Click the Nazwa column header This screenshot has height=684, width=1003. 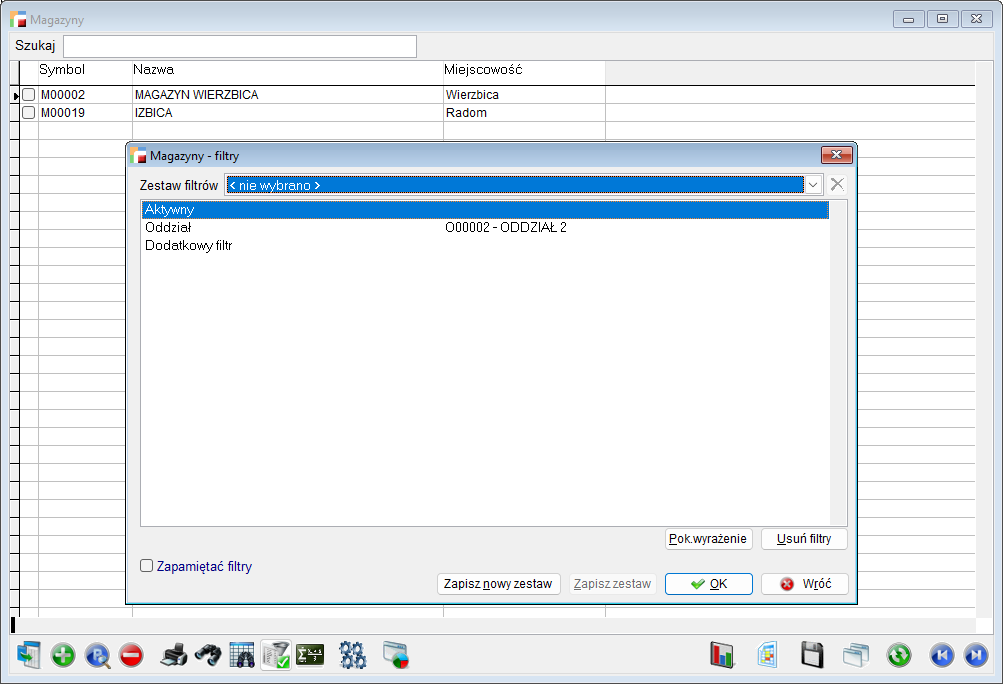click(153, 70)
